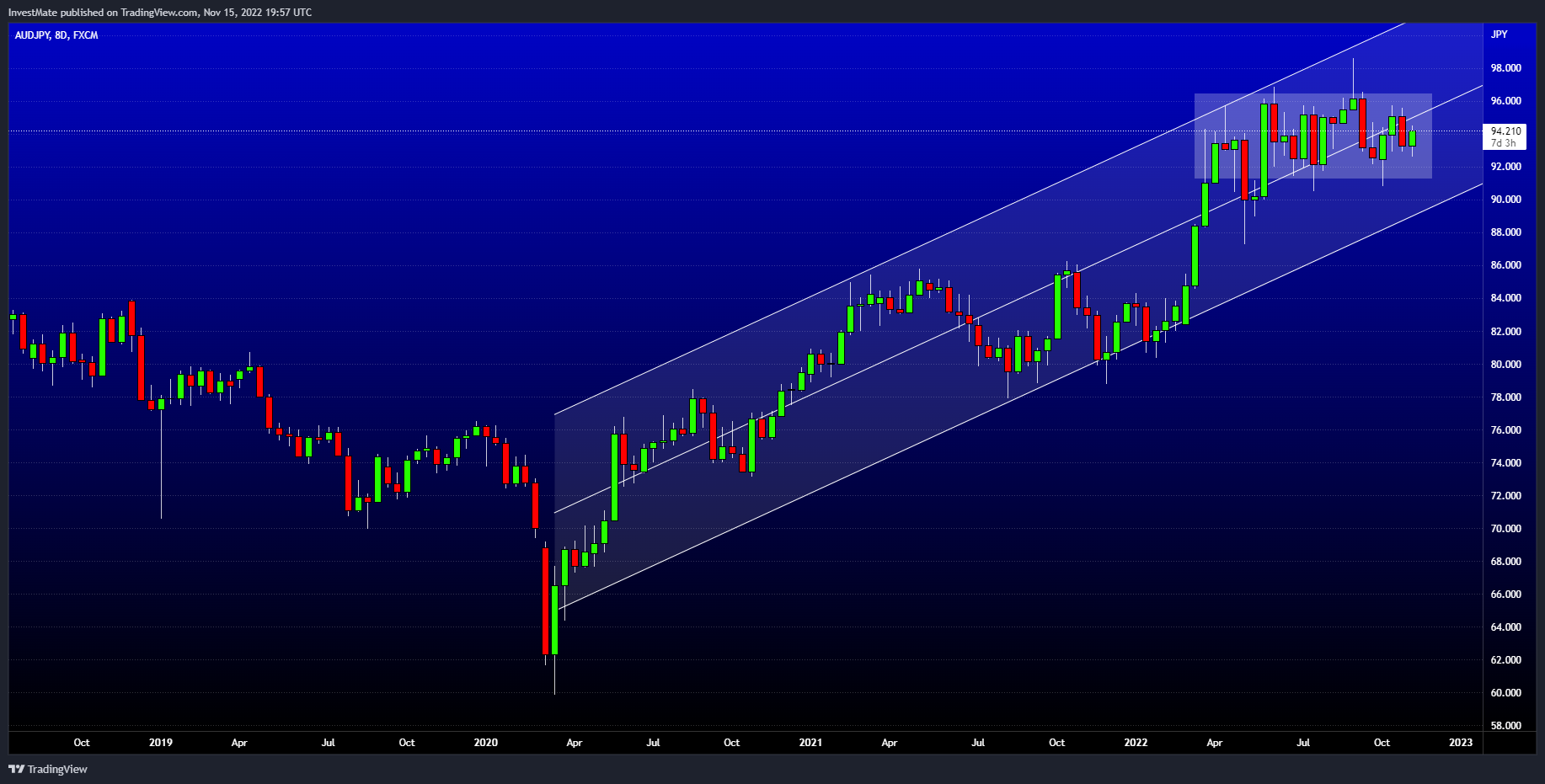Click the JPY currency label on the price axis
Viewport: 1545px width, 784px height.
(x=1500, y=35)
